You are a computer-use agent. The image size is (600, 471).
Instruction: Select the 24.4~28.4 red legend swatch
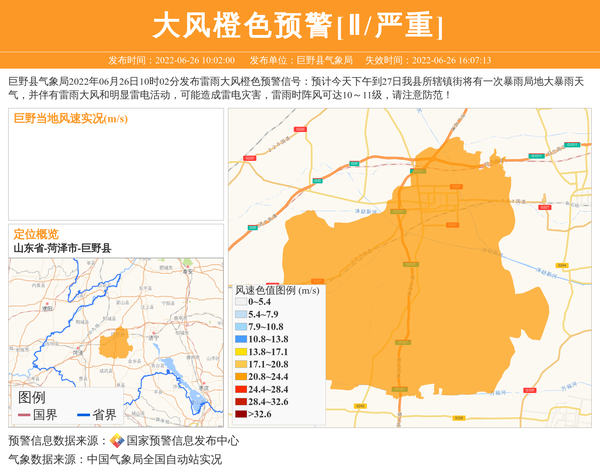tap(240, 389)
